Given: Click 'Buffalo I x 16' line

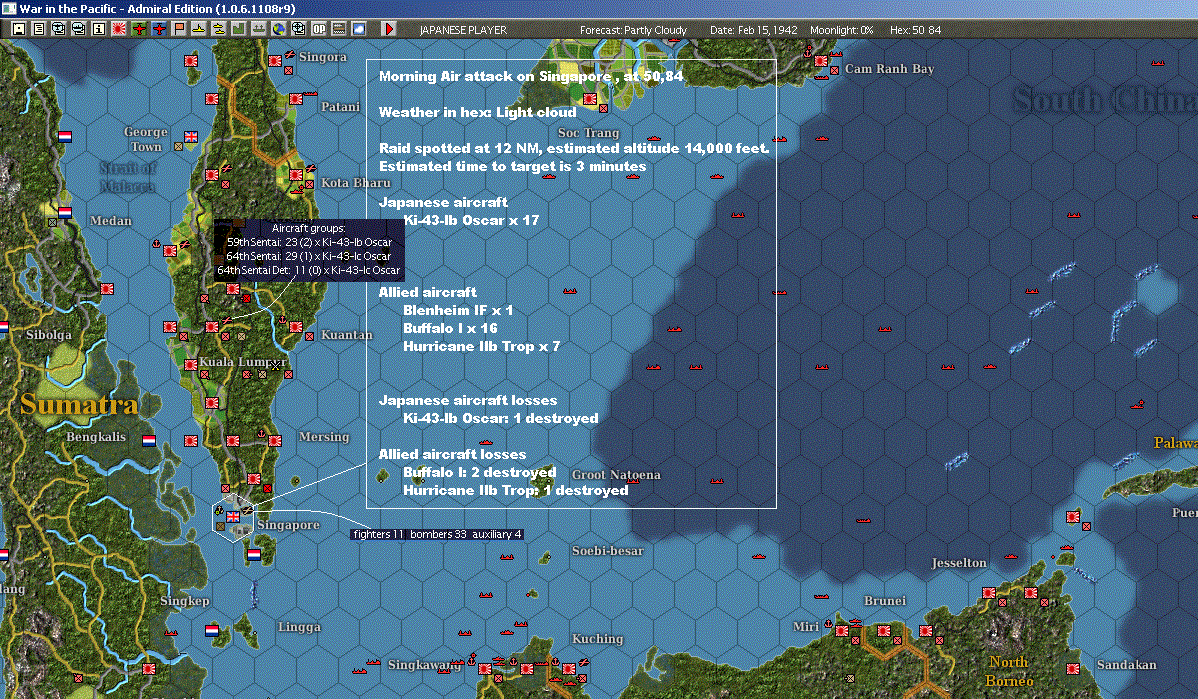Looking at the screenshot, I should click(451, 328).
